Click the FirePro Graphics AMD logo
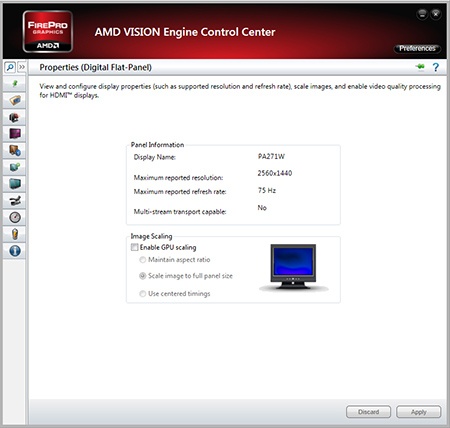The width and height of the screenshot is (450, 428). [48, 32]
